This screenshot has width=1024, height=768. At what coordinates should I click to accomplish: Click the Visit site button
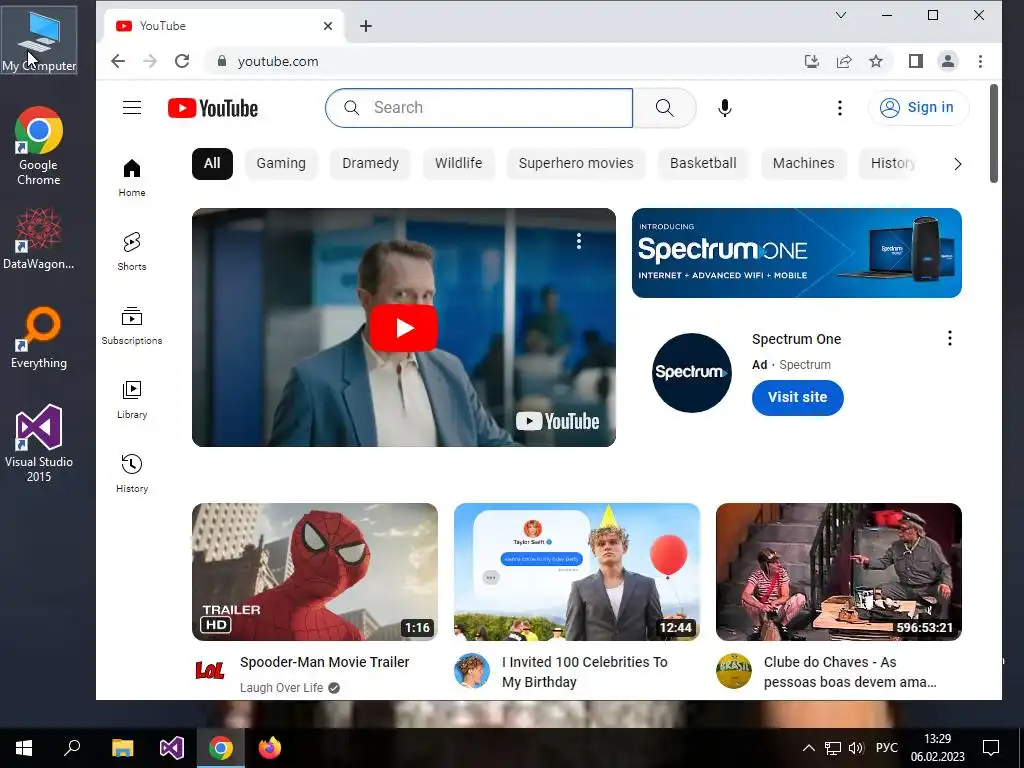tap(797, 397)
